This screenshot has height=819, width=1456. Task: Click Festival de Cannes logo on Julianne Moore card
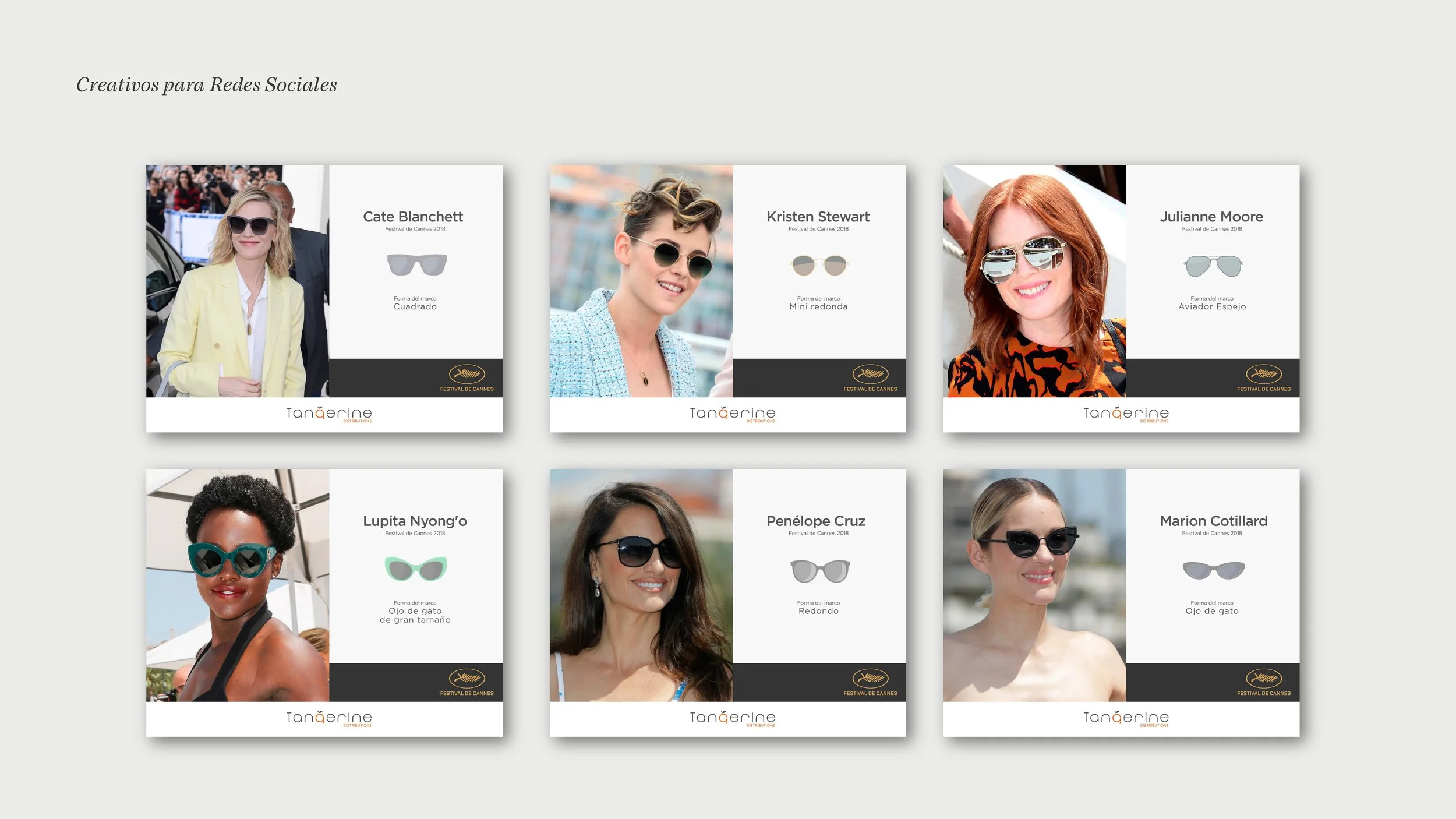click(x=1263, y=378)
